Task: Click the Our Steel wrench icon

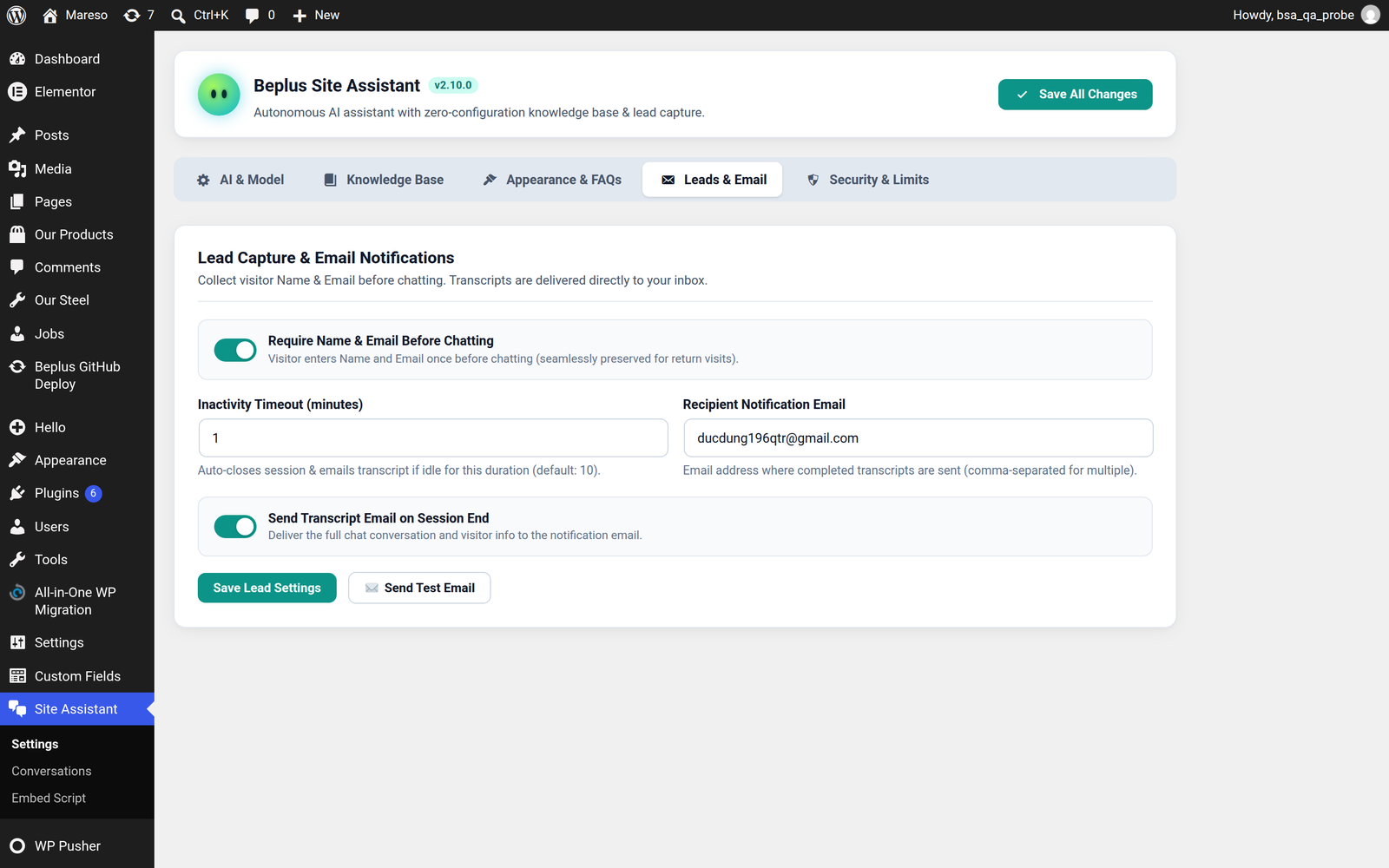Action: pyautogui.click(x=17, y=300)
